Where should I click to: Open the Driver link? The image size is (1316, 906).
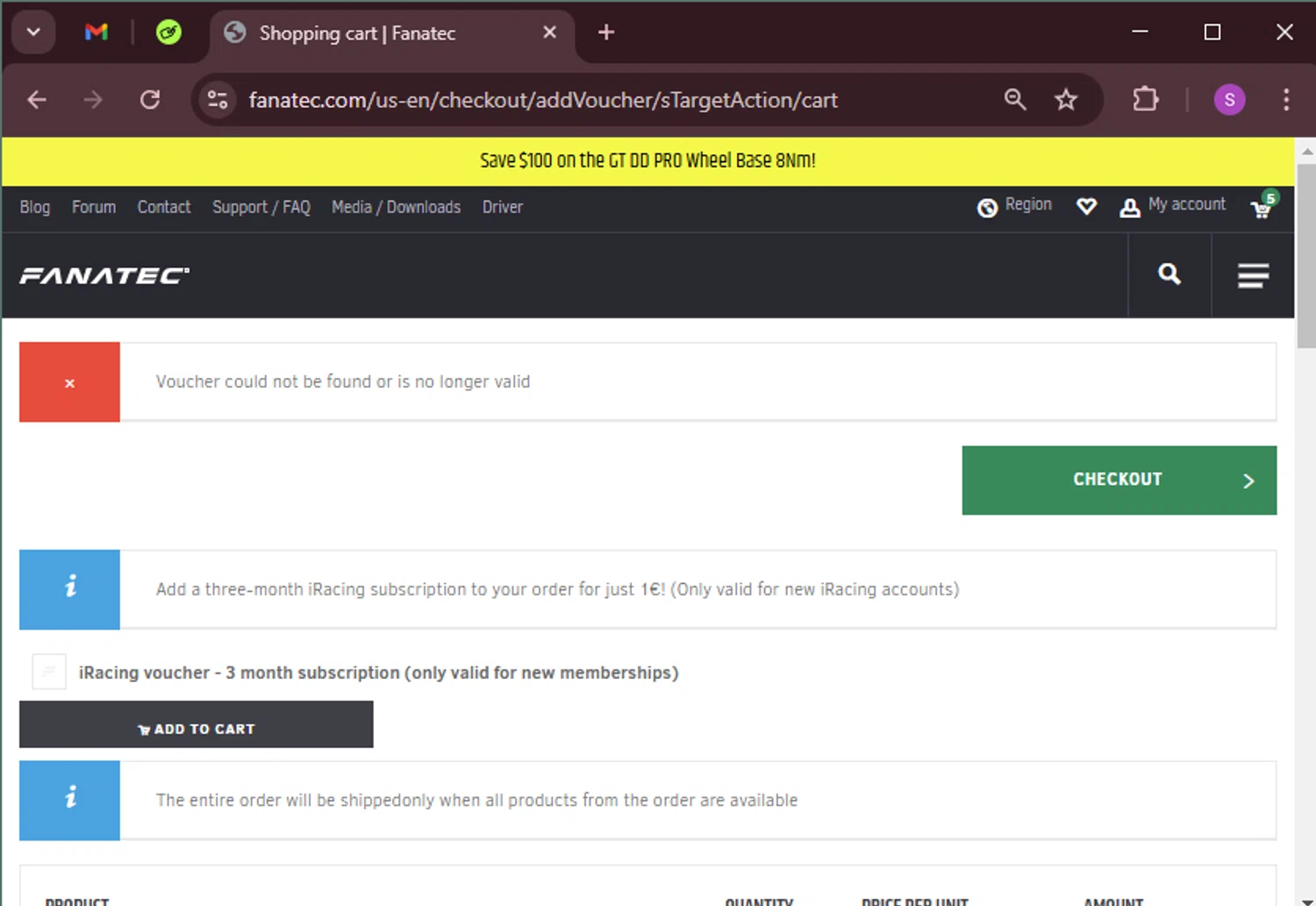coord(503,207)
